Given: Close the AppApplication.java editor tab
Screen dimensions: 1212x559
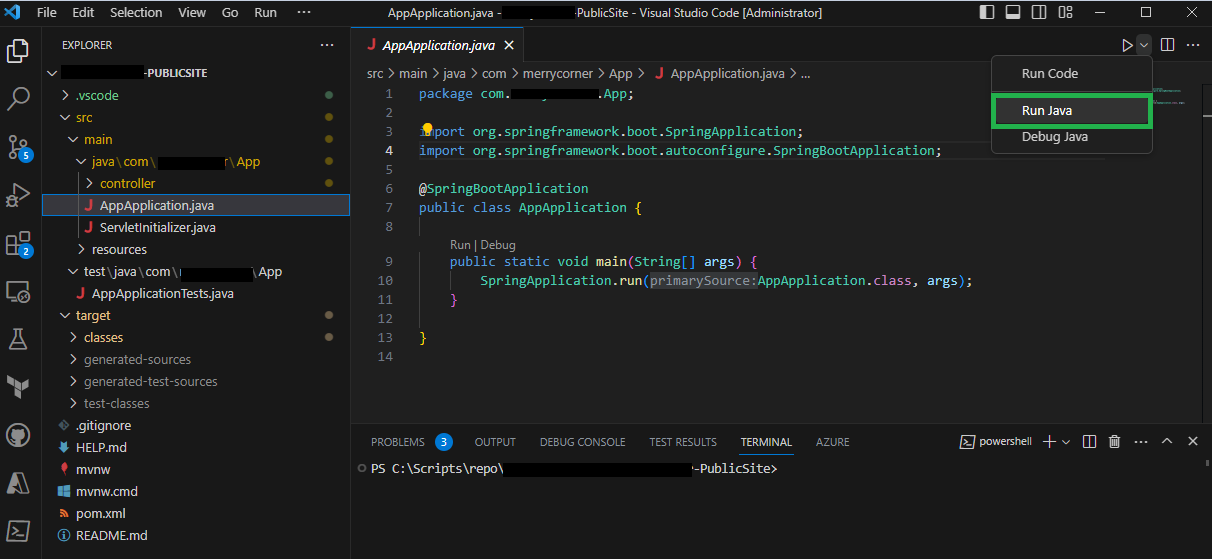Looking at the screenshot, I should pos(509,45).
